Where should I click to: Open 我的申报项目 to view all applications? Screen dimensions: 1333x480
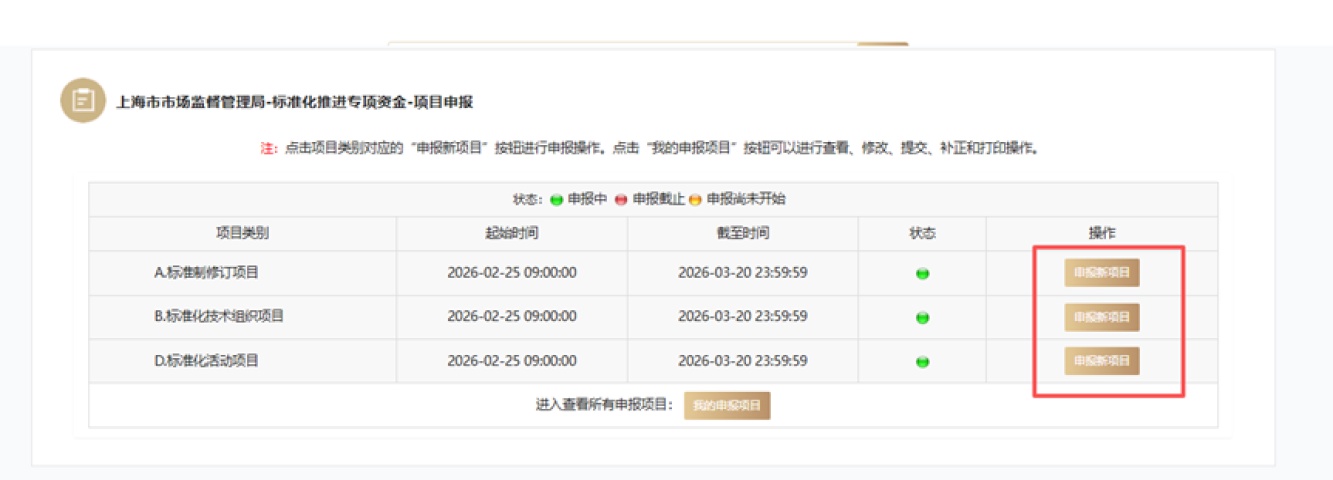tap(727, 406)
